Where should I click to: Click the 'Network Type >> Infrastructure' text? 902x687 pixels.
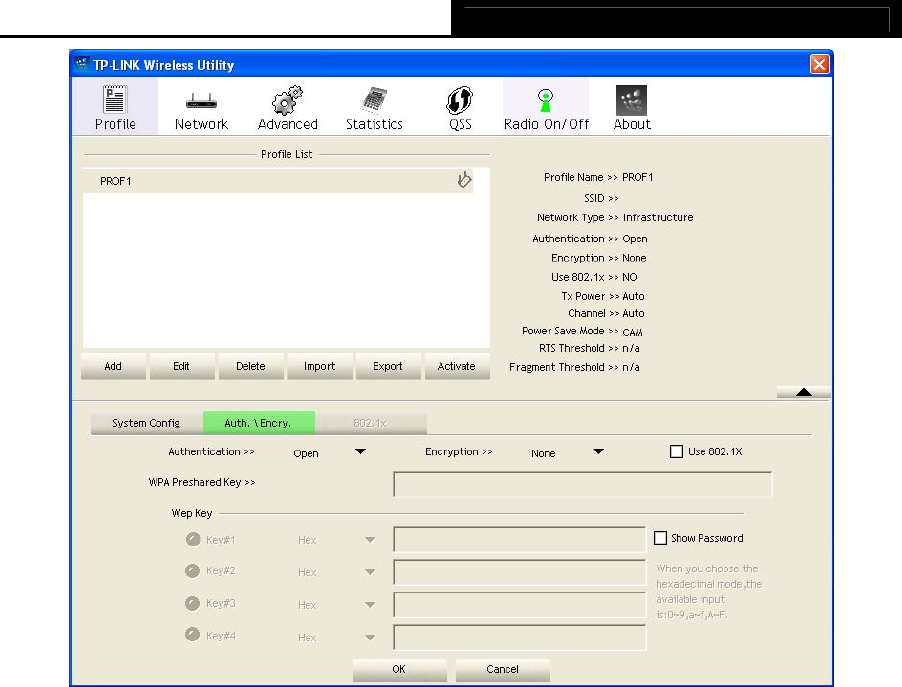click(615, 217)
